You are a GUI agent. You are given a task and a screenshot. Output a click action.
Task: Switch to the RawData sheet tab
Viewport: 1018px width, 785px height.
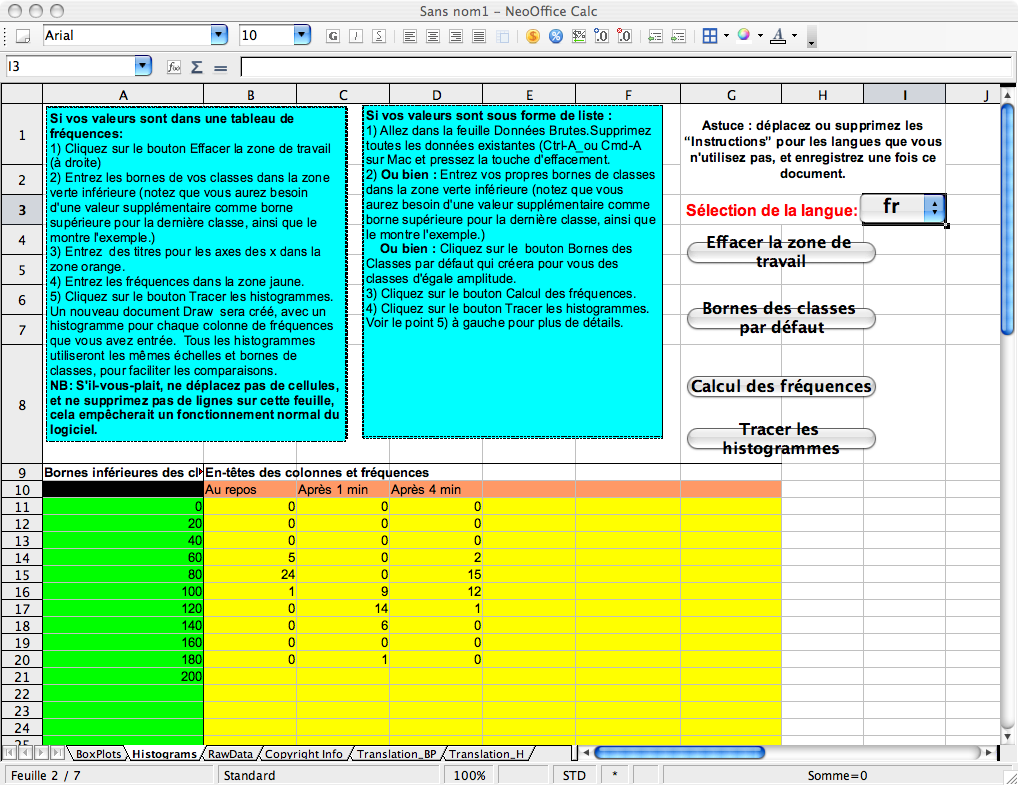230,754
